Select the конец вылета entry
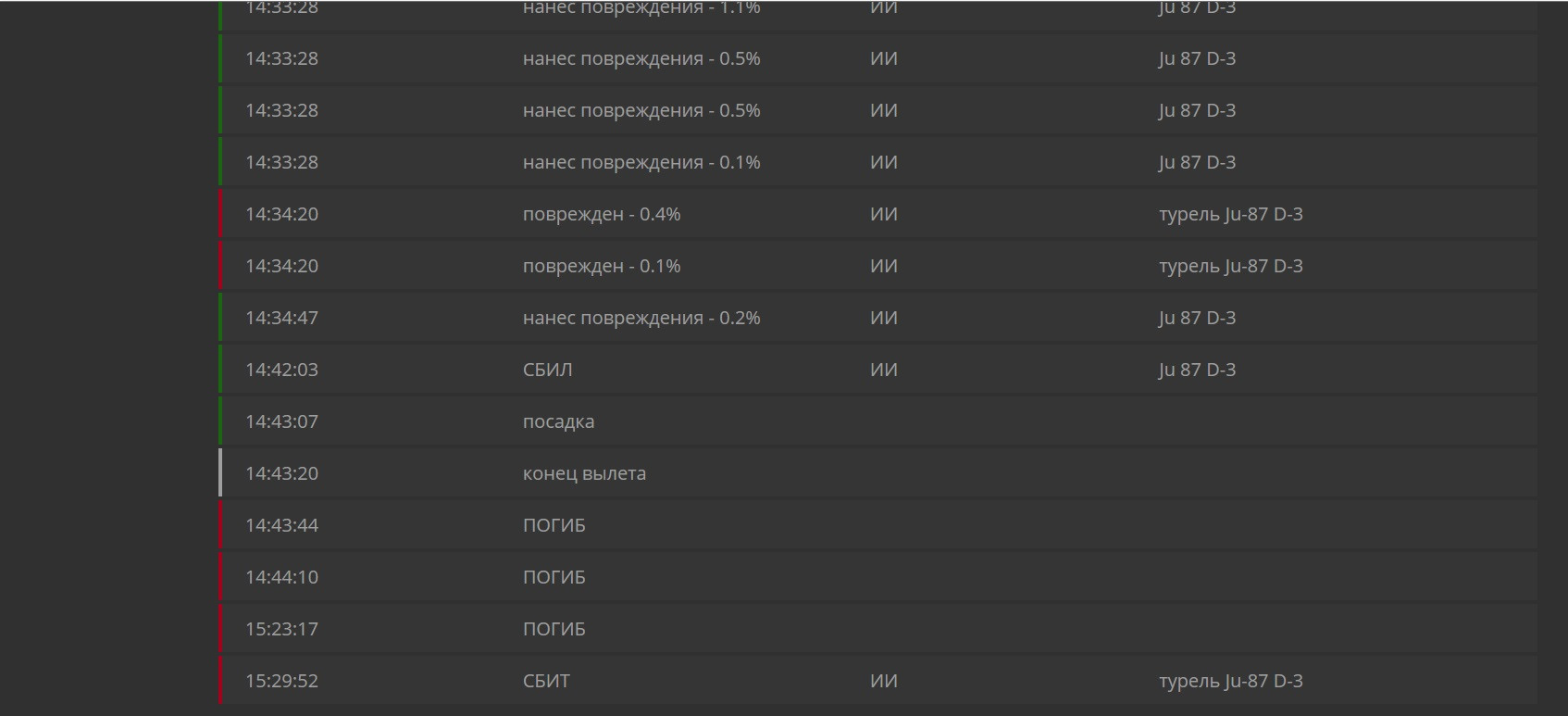The width and height of the screenshot is (1568, 716). (584, 473)
